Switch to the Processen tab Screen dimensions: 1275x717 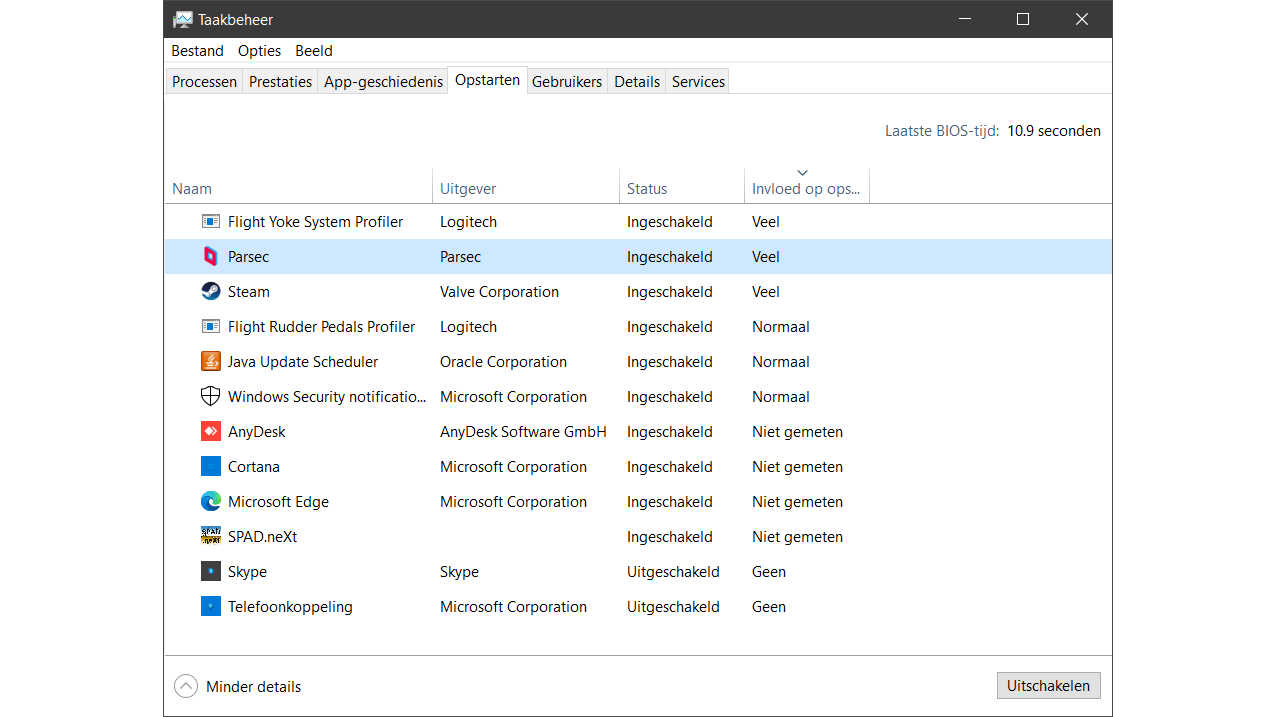(x=204, y=82)
